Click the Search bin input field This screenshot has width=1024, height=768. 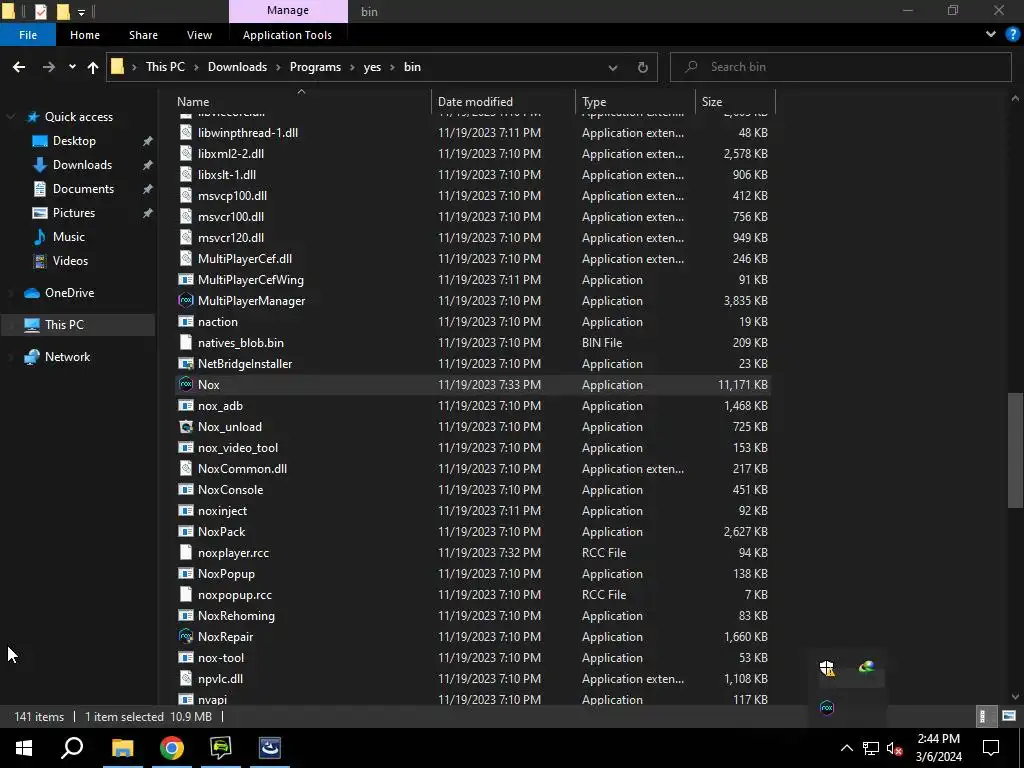point(840,67)
